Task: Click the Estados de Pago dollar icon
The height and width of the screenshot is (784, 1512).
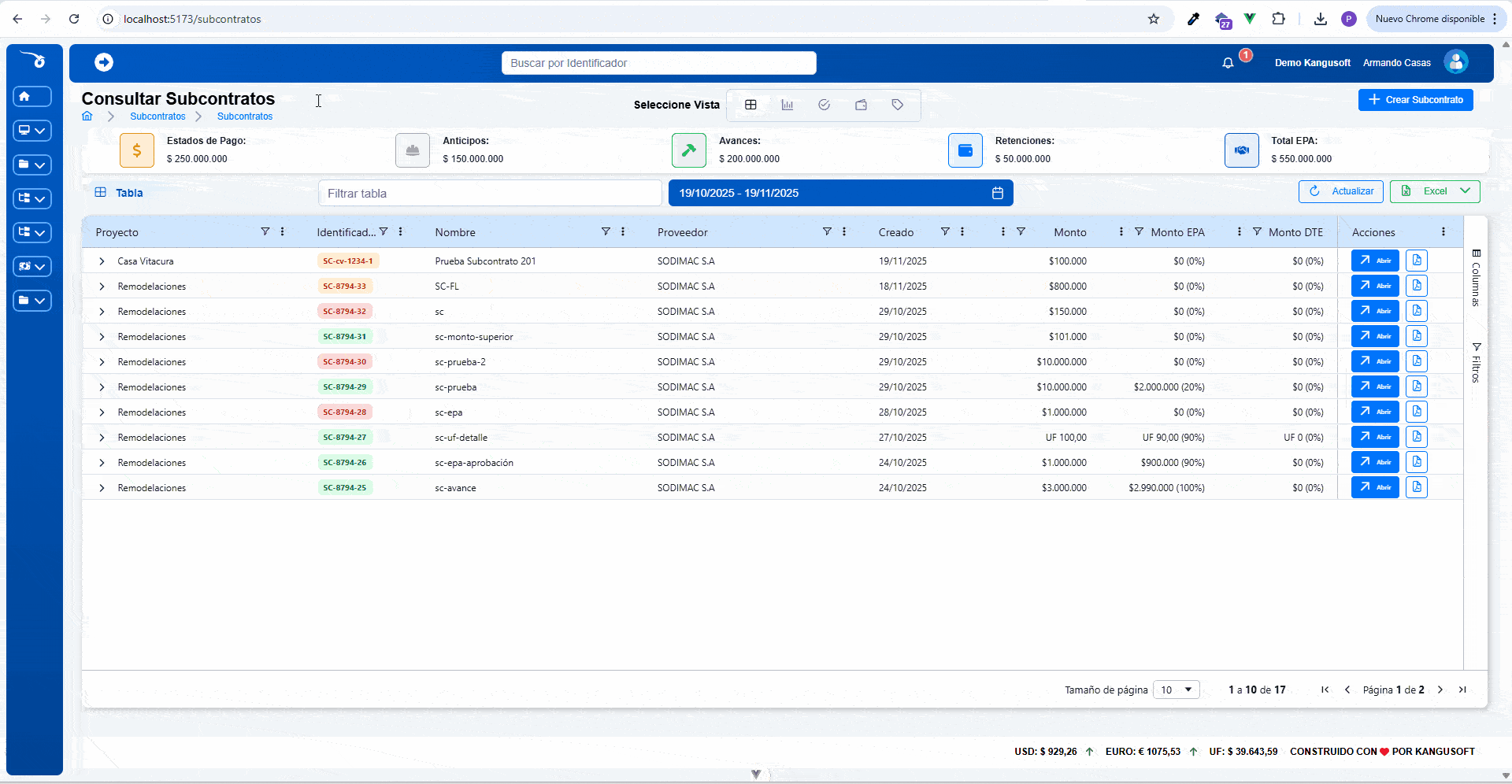Action: (x=137, y=150)
